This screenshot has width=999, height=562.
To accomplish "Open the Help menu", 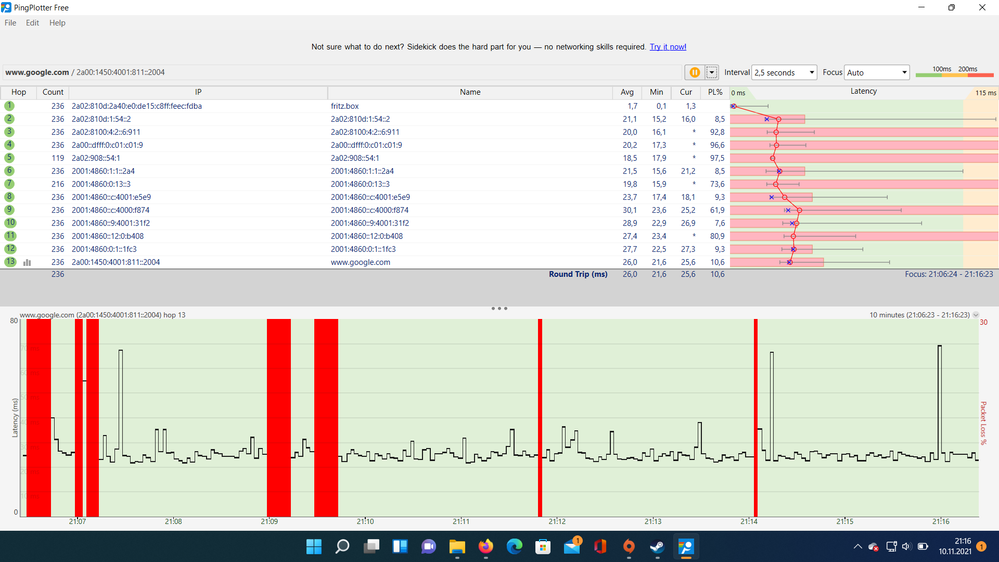I will (57, 23).
